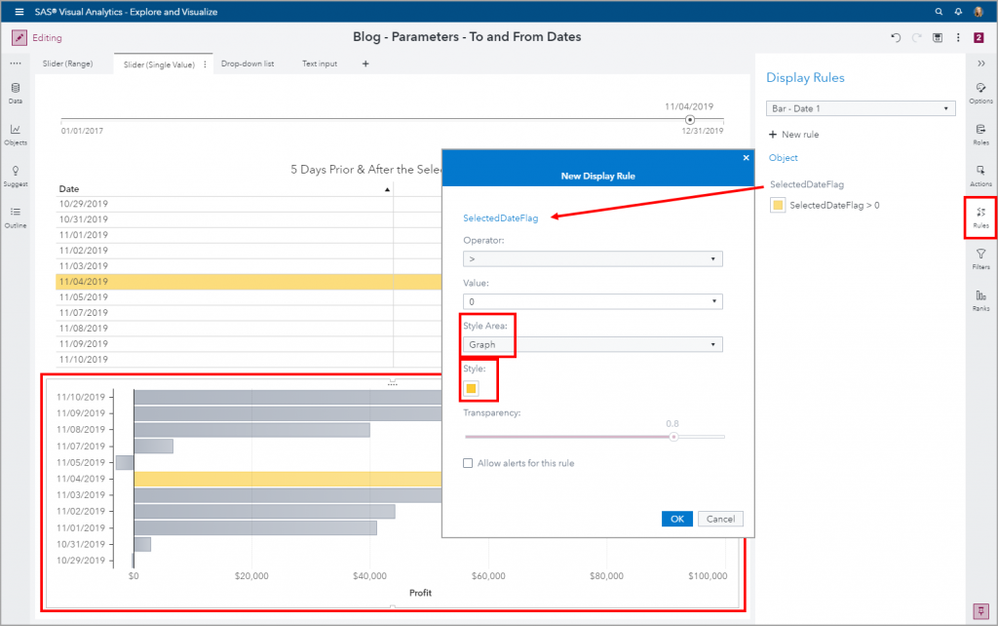The image size is (998, 626).
Task: Sort the Date column using its arrow
Action: coord(387,190)
